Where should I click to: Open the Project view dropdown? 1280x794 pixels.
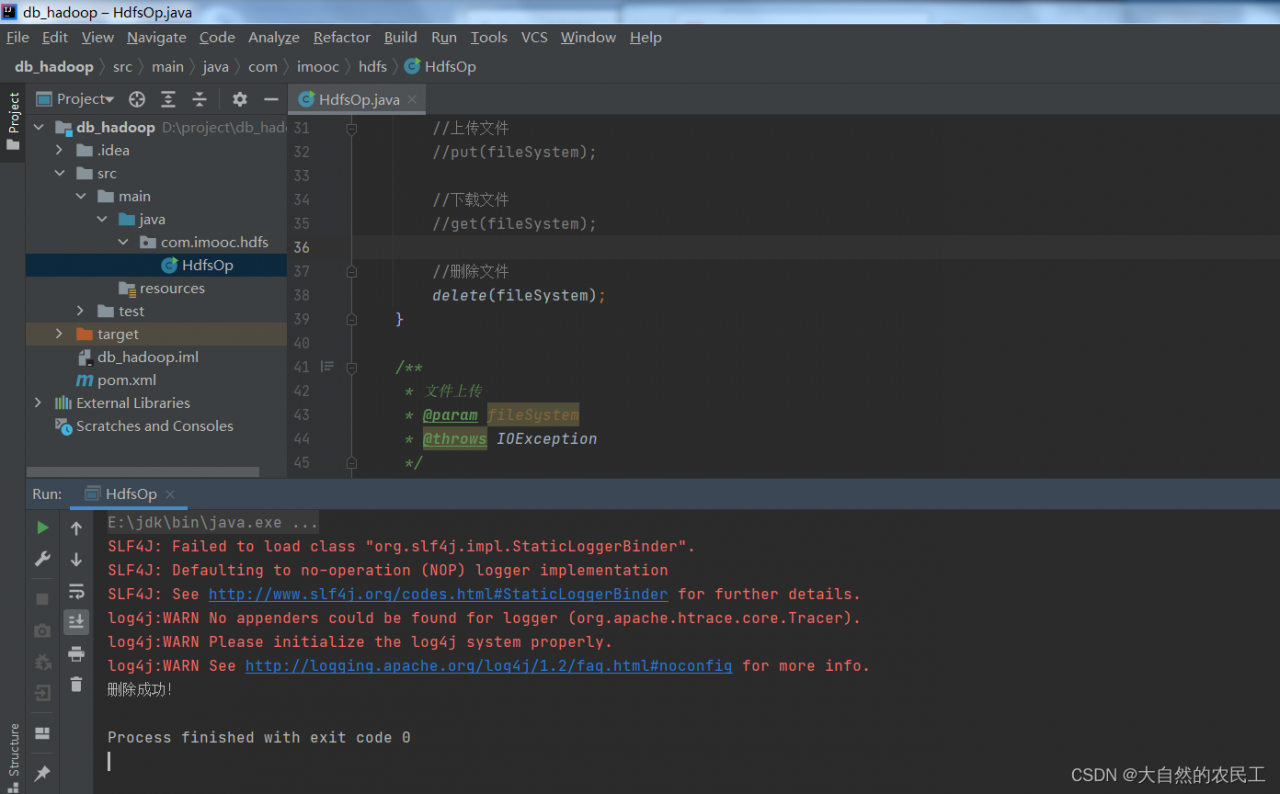tap(85, 99)
